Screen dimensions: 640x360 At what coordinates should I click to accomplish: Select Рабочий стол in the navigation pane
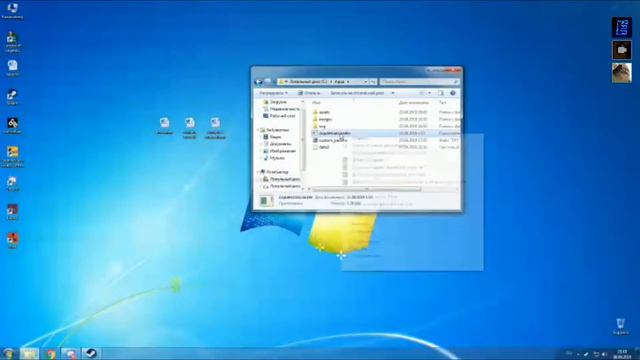279,116
